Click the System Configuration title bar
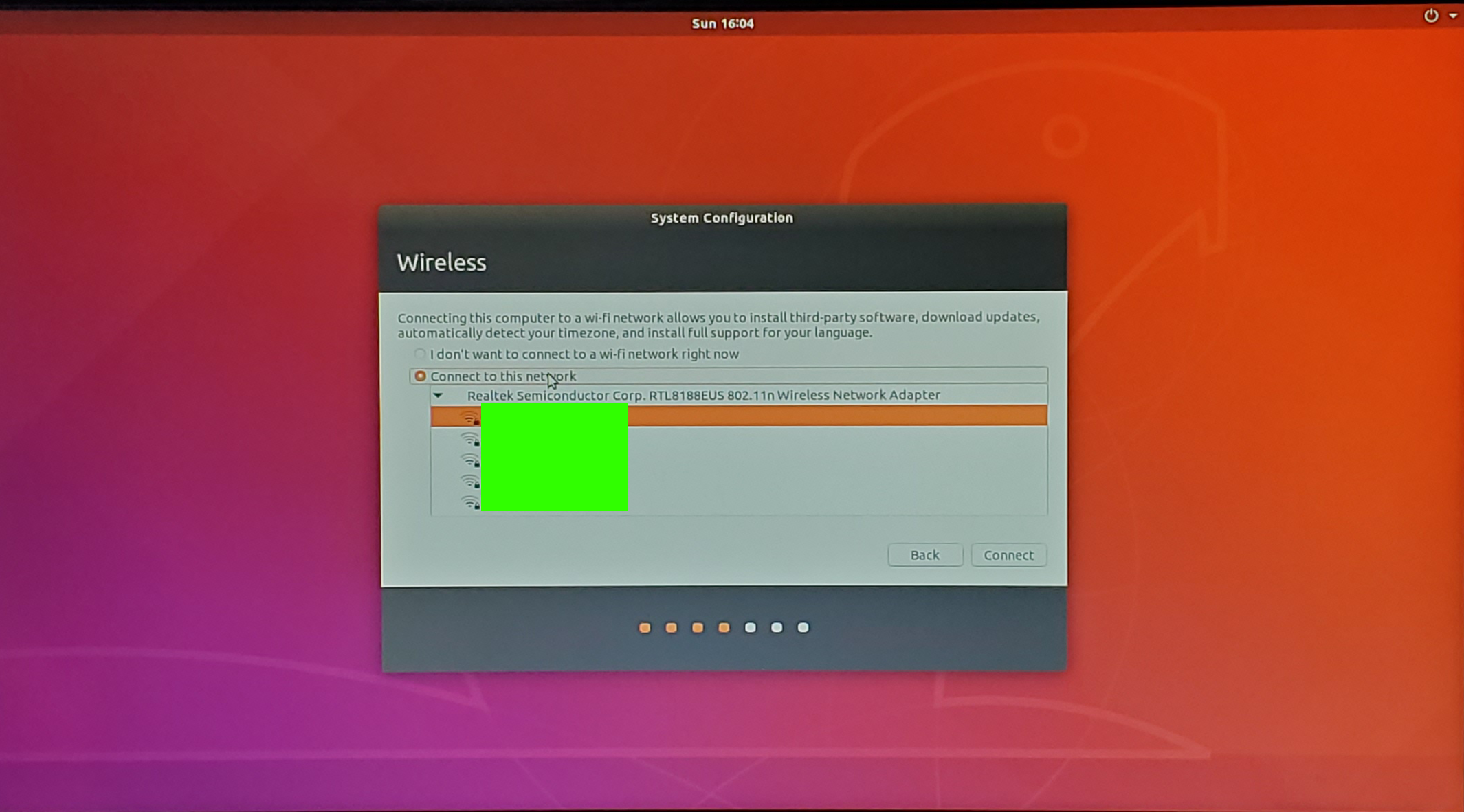The height and width of the screenshot is (812, 1464). [x=722, y=218]
